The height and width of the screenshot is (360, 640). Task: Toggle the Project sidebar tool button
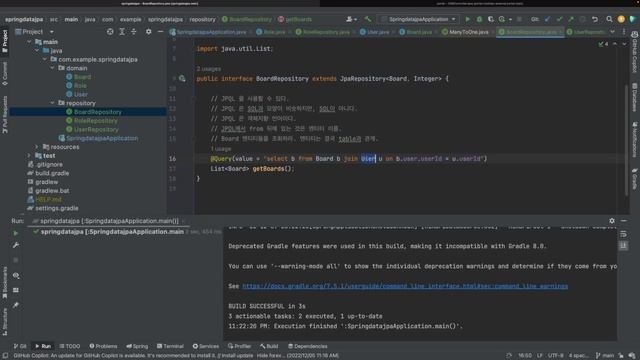pyautogui.click(x=5, y=41)
